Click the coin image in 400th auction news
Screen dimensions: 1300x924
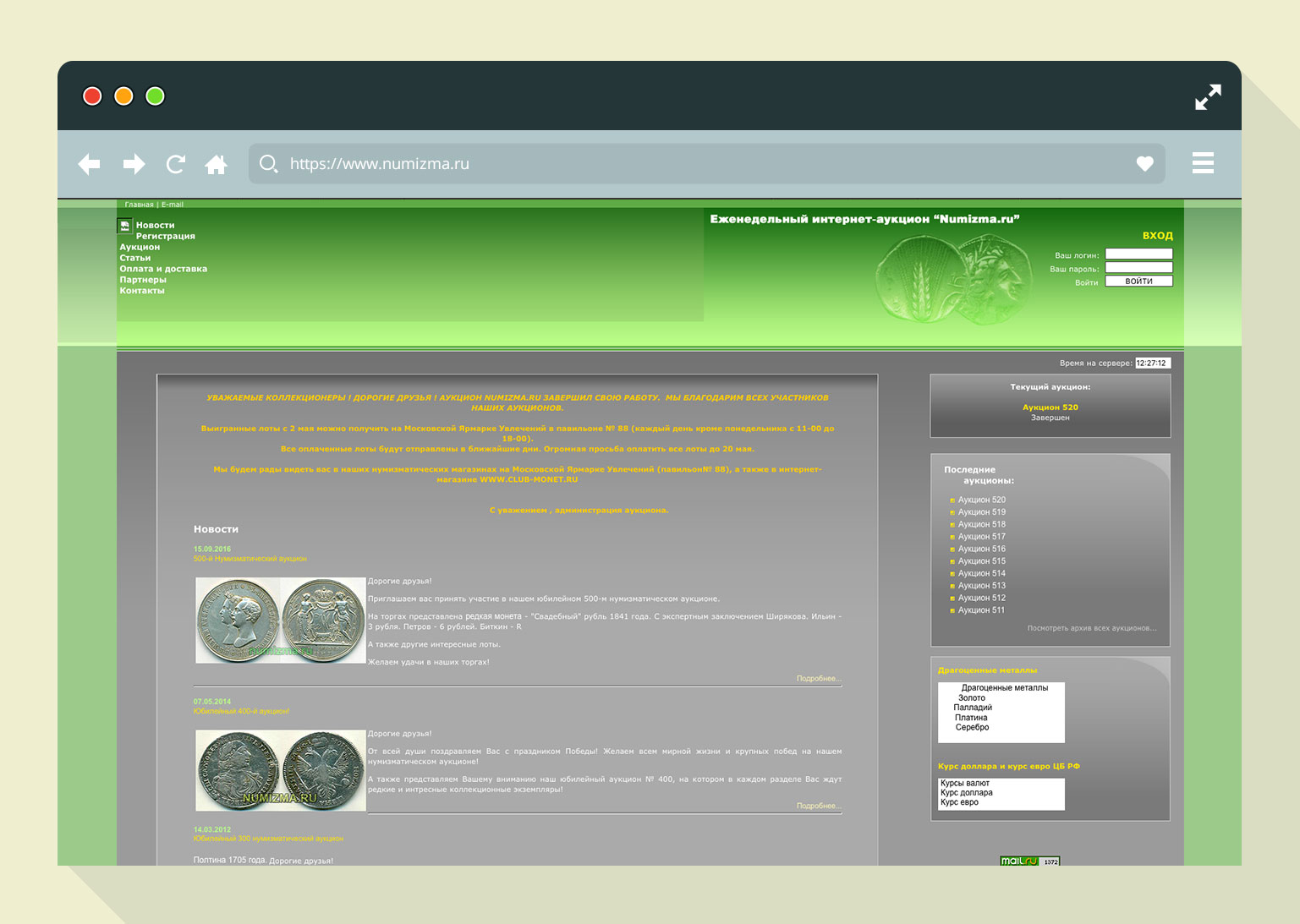pyautogui.click(x=281, y=771)
